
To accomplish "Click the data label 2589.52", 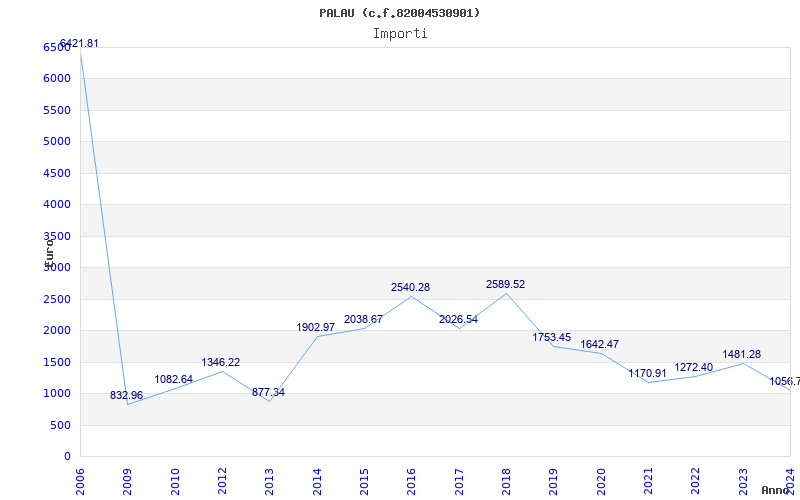I will pyautogui.click(x=506, y=284).
